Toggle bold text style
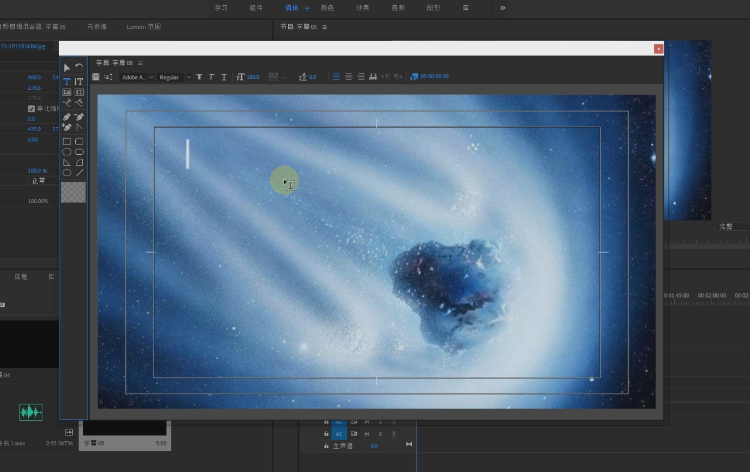 point(199,77)
